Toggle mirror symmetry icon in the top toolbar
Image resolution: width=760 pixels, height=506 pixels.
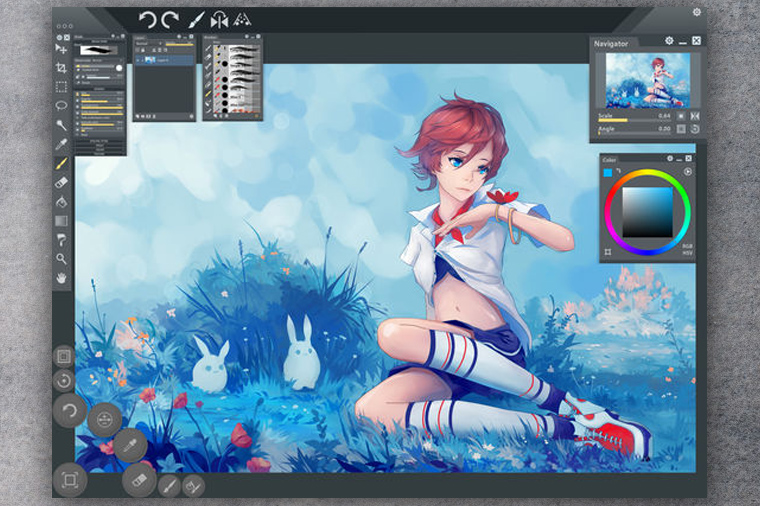pyautogui.click(x=219, y=20)
